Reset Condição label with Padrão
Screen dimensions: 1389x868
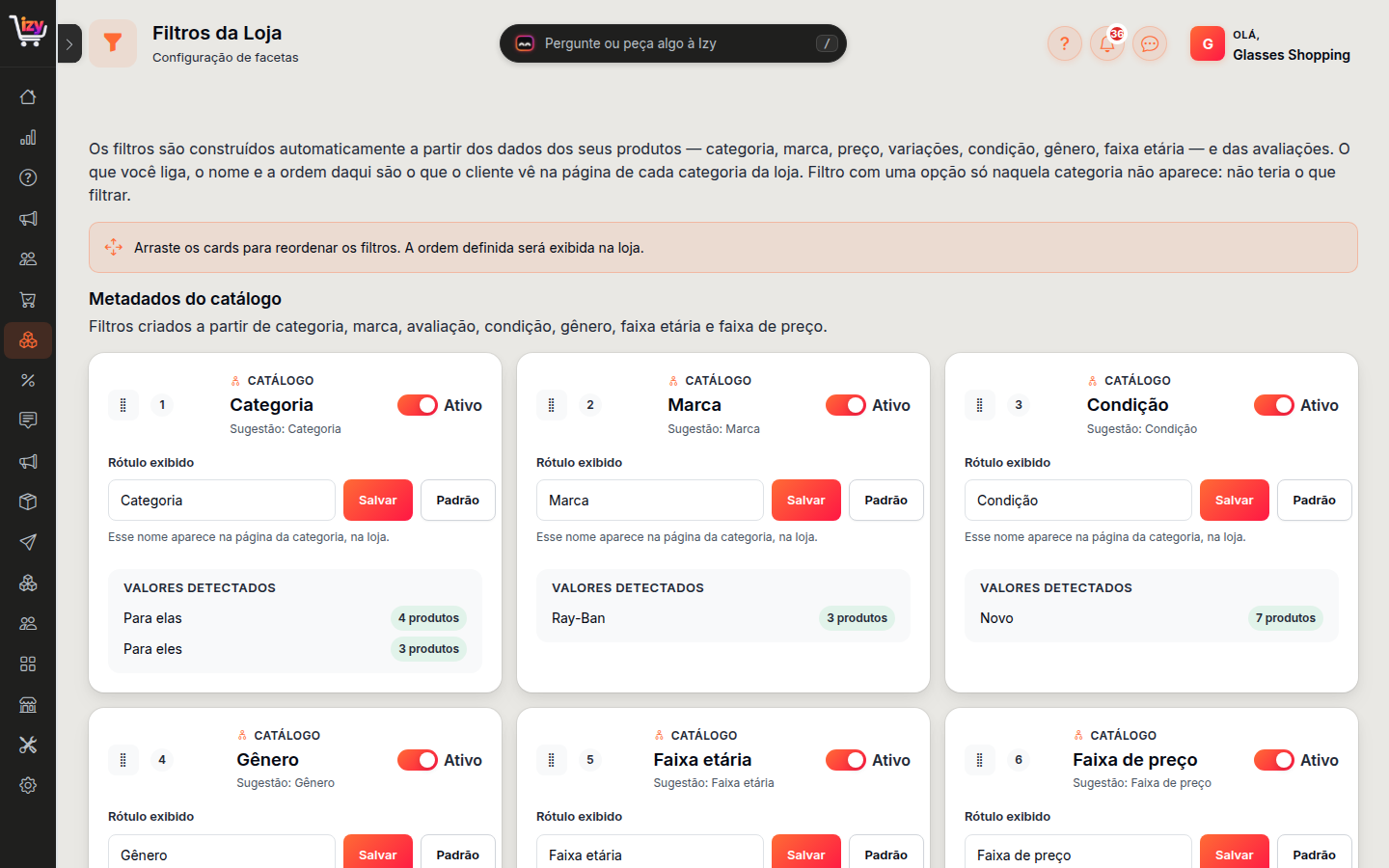[x=1315, y=501]
